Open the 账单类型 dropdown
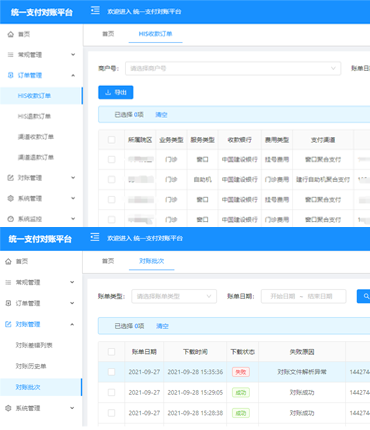 point(174,296)
